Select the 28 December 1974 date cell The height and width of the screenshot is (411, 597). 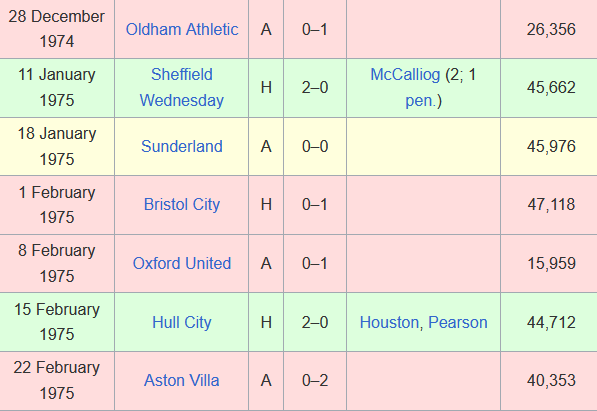click(x=57, y=29)
